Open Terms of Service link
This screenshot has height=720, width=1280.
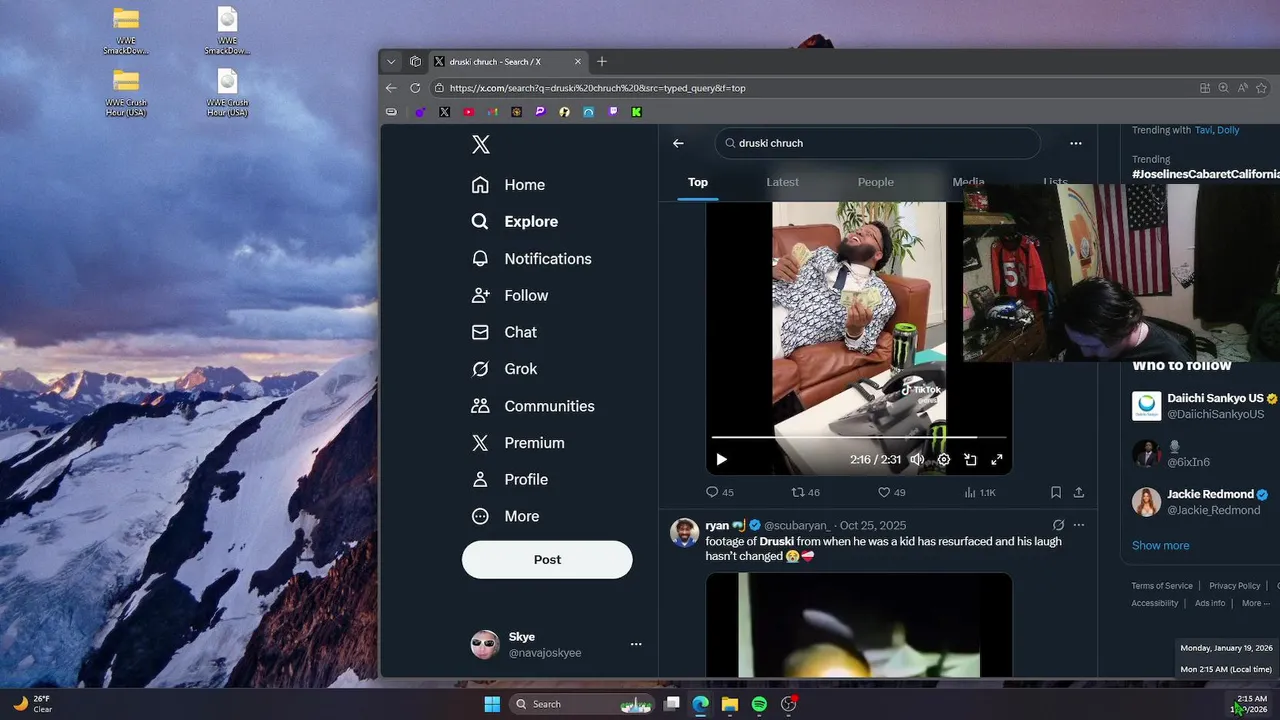click(x=1162, y=586)
